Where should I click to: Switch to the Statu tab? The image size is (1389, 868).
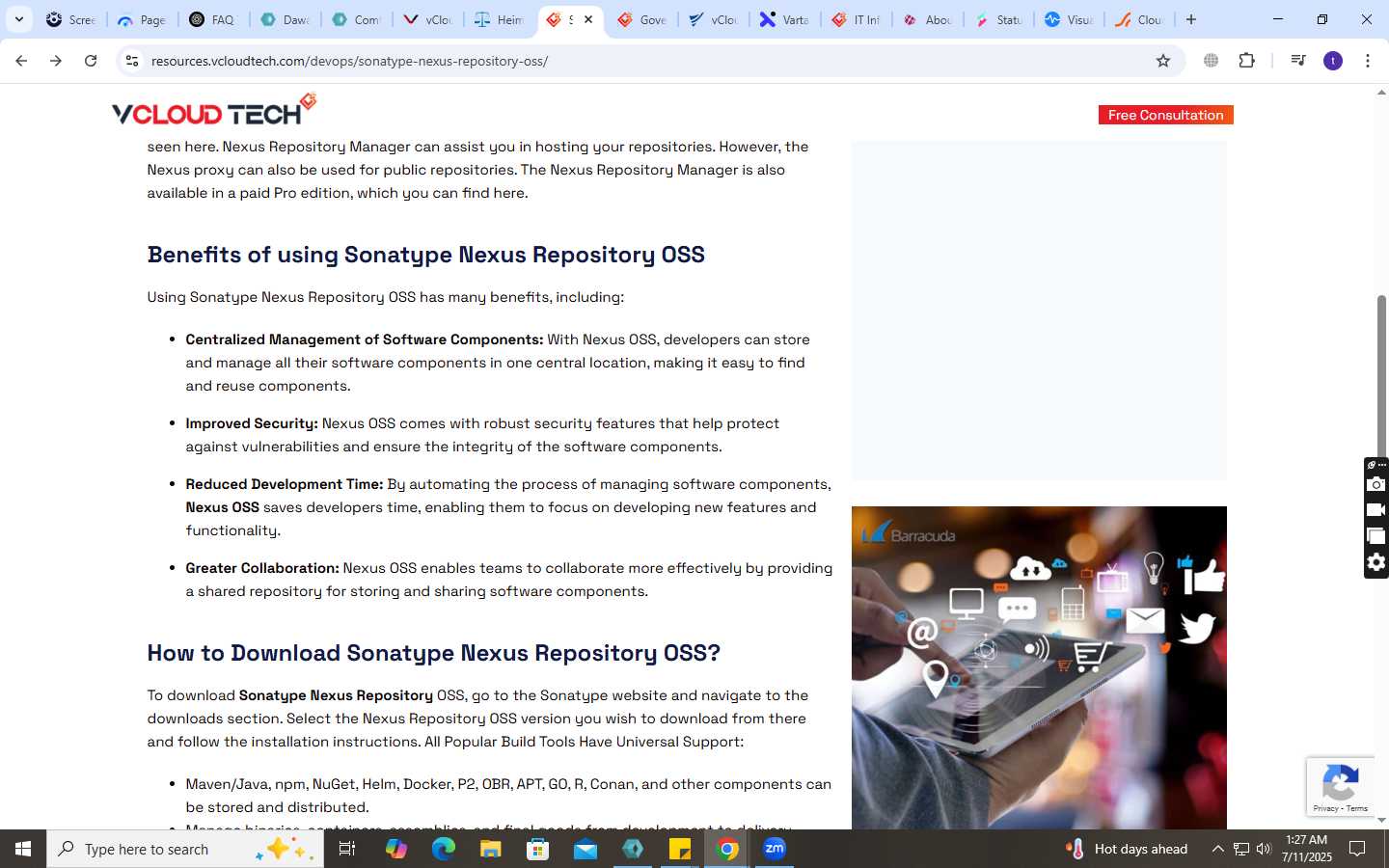[x=998, y=19]
